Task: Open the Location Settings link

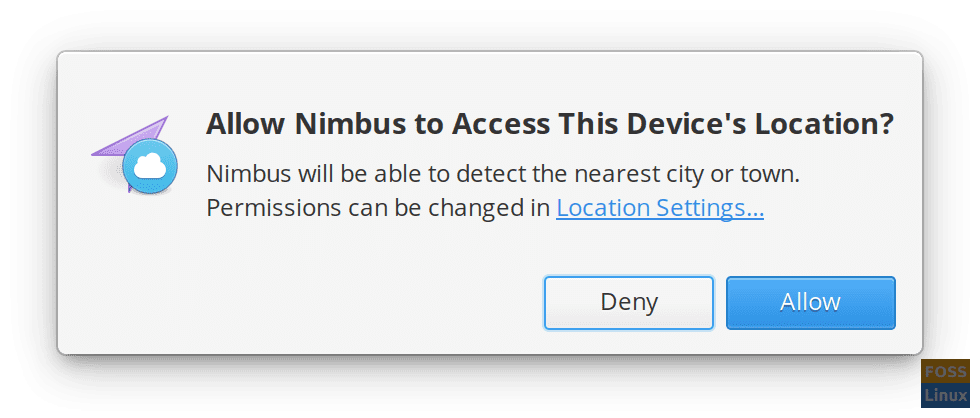Action: coord(660,208)
